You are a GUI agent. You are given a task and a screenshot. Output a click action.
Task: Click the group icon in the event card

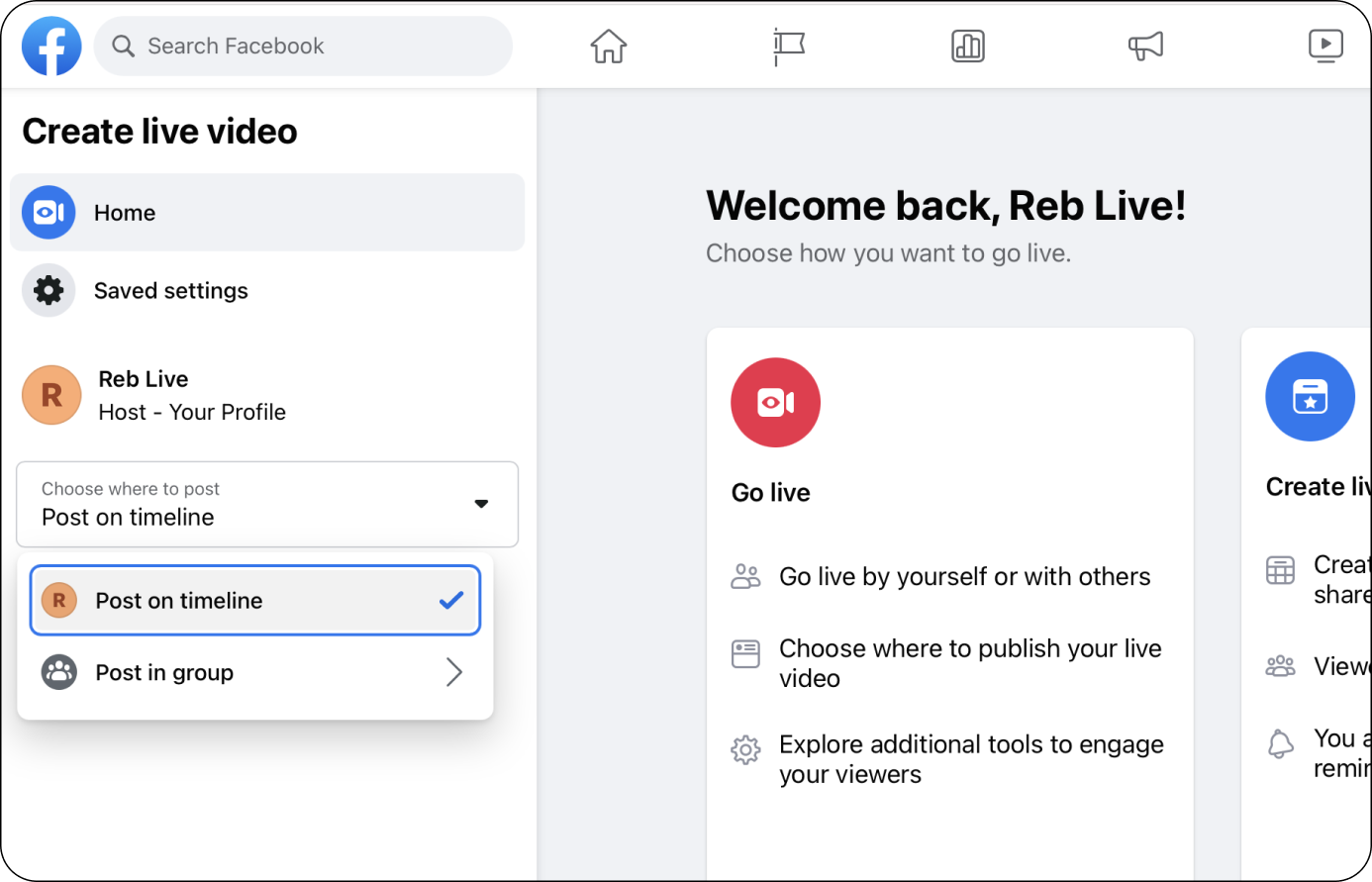pyautogui.click(x=1280, y=666)
